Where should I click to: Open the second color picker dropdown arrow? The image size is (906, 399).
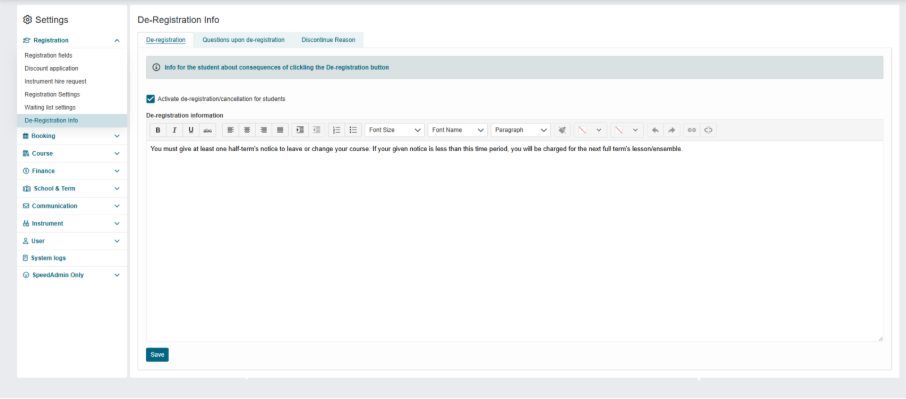click(636, 130)
